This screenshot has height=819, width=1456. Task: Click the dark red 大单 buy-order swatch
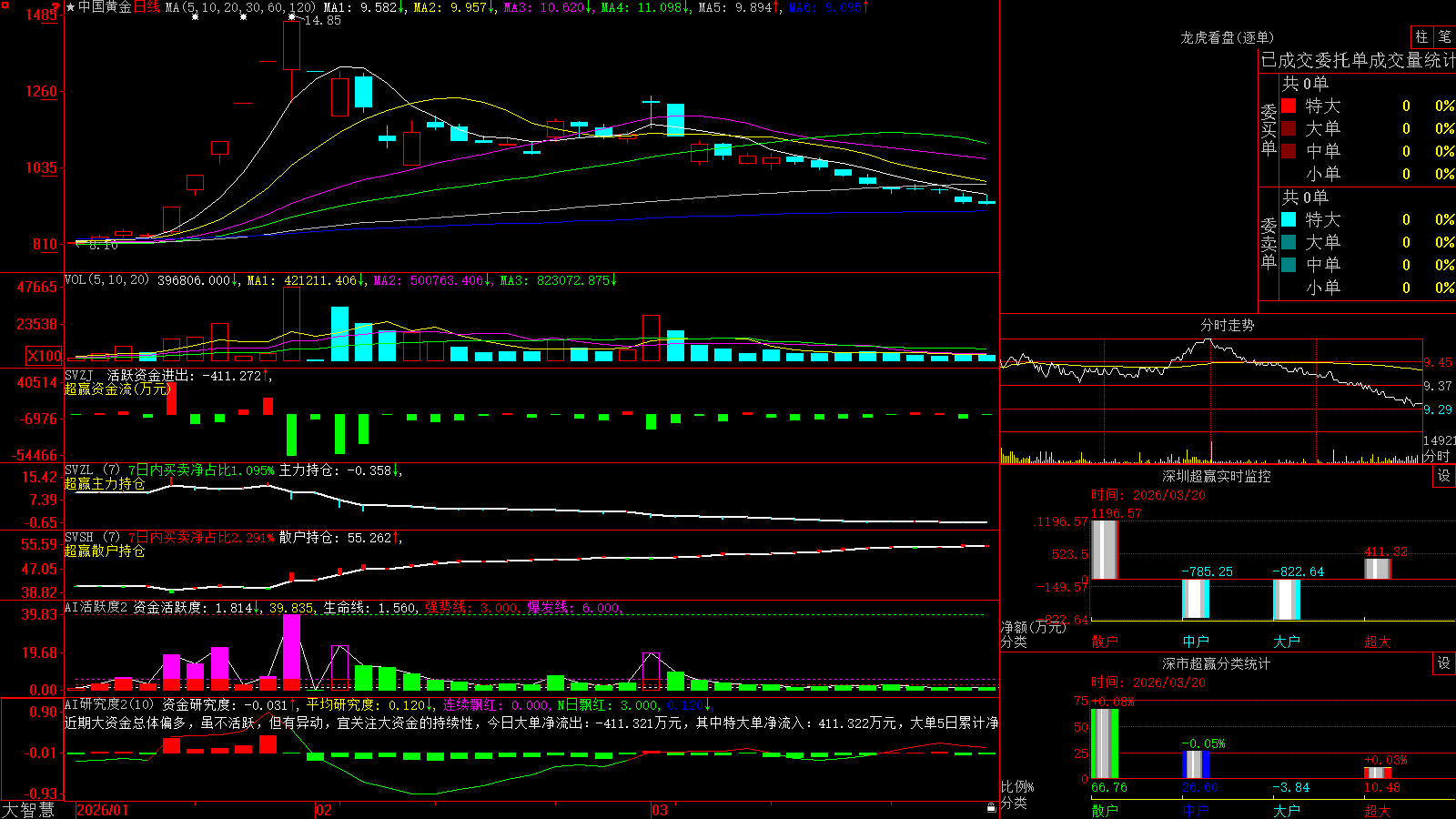(1289, 128)
